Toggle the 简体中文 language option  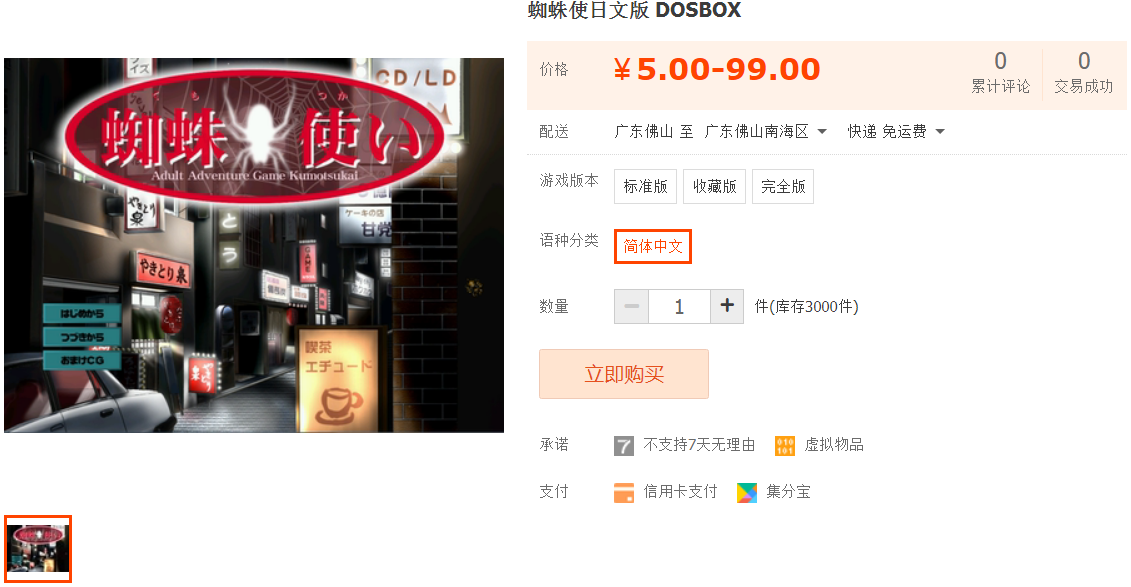point(653,247)
